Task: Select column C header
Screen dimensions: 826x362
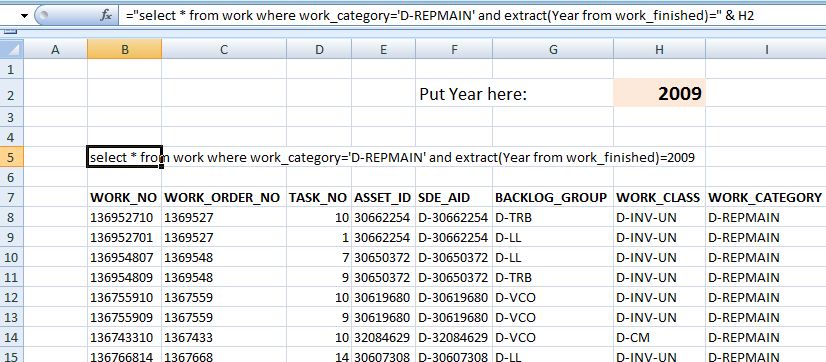Action: click(x=224, y=50)
